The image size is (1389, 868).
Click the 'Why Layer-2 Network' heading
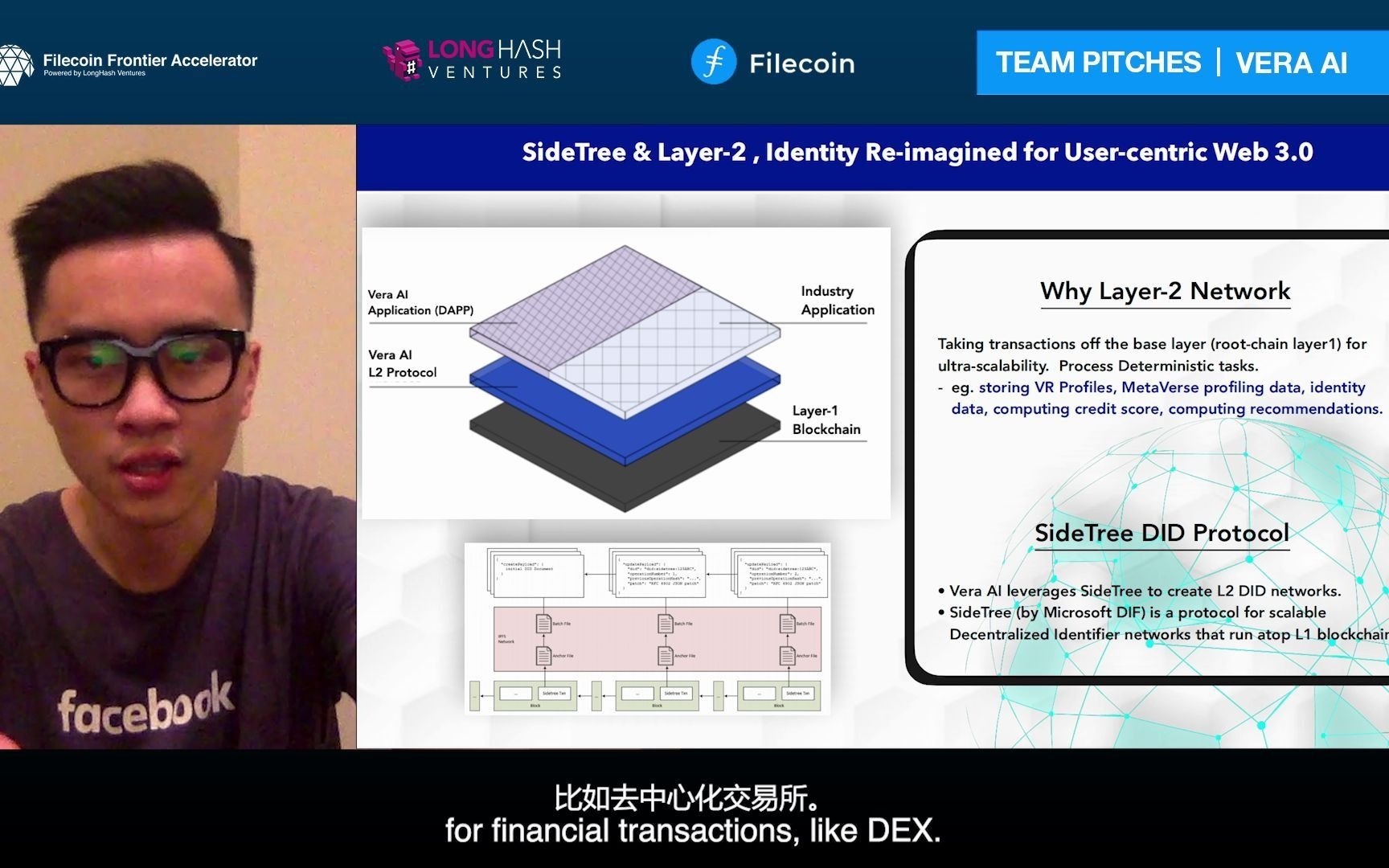point(1165,291)
